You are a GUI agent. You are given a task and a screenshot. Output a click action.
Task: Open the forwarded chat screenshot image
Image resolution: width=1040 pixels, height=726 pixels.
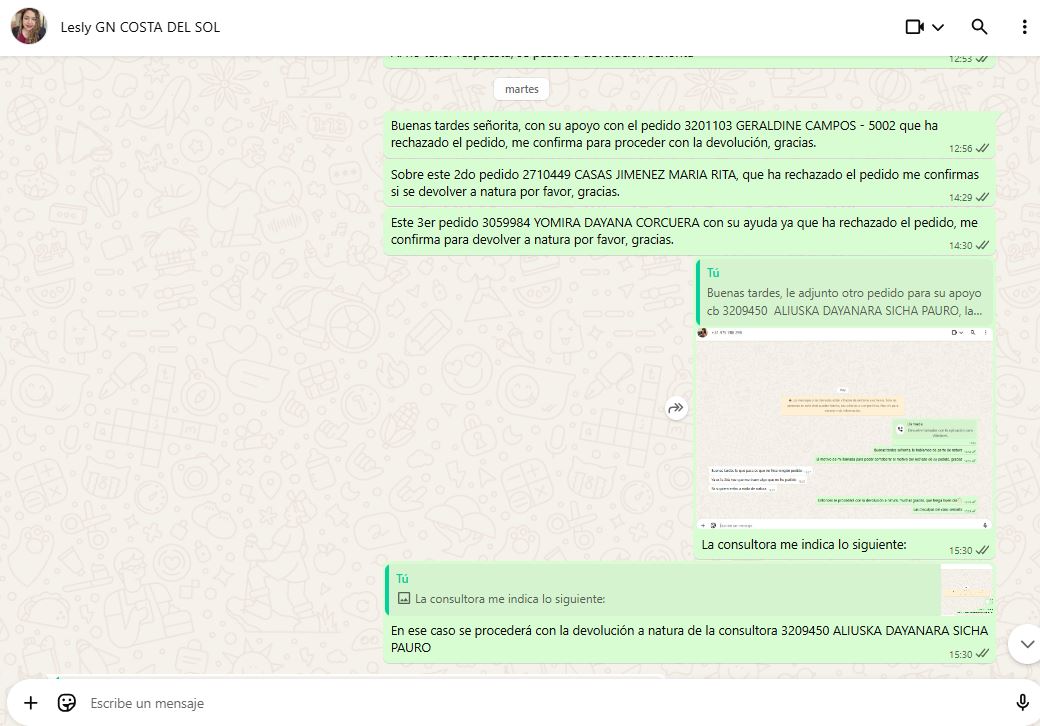coord(845,427)
